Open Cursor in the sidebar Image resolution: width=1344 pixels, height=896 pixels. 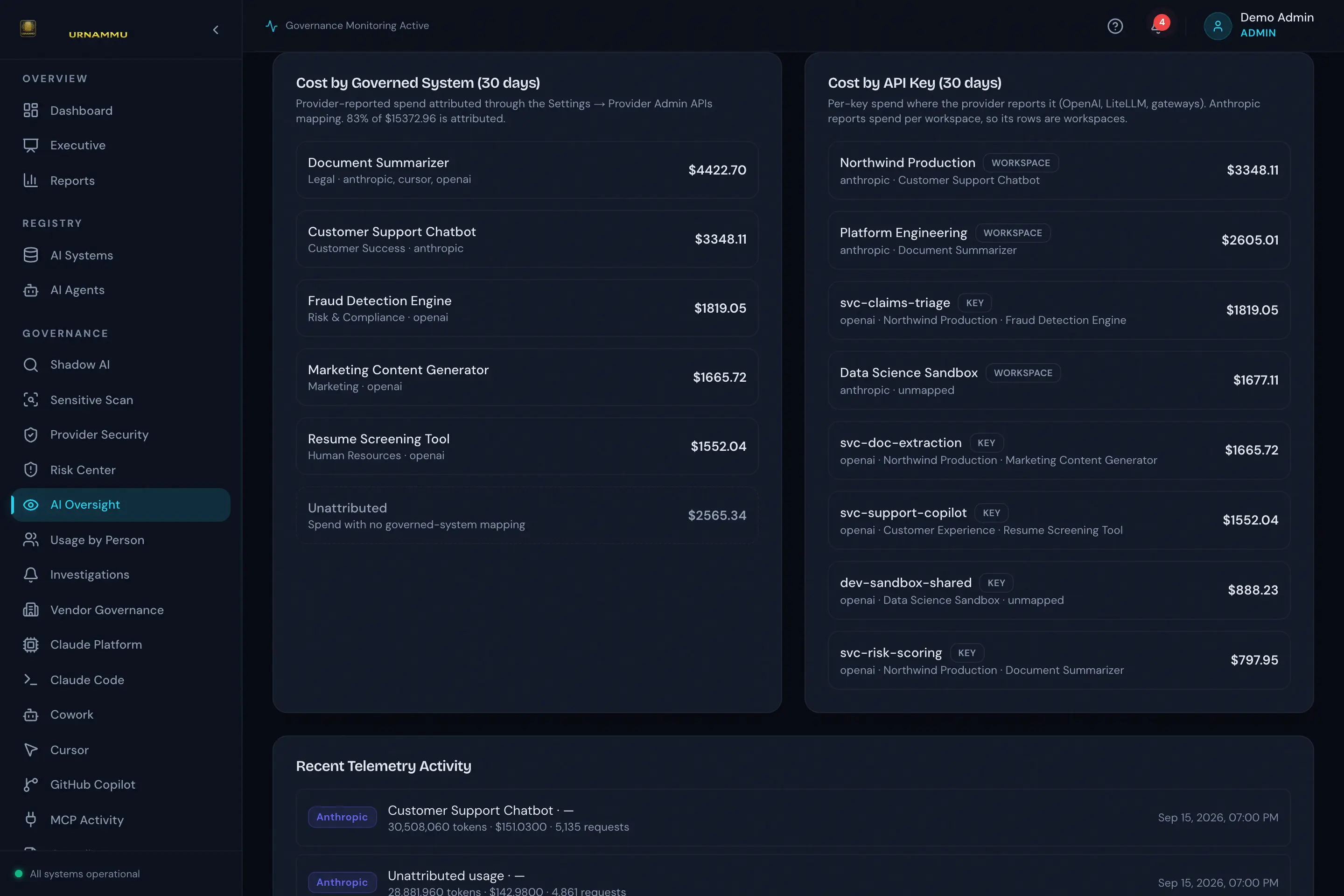pyautogui.click(x=120, y=750)
